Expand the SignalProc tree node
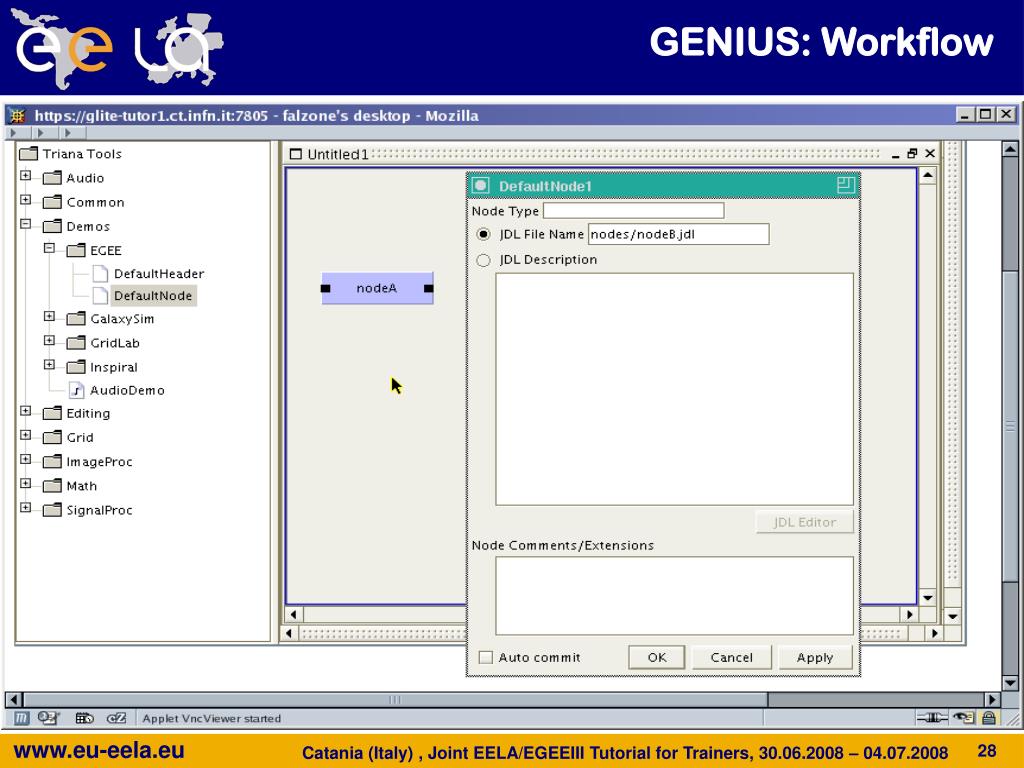 tap(25, 507)
